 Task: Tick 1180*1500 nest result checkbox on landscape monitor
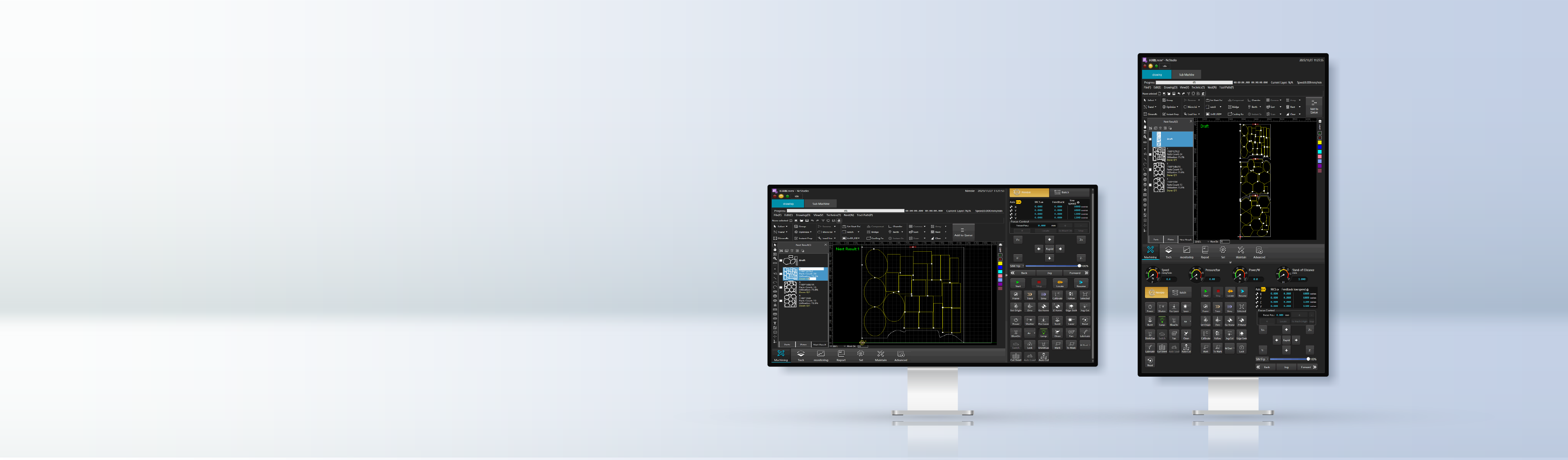781,301
